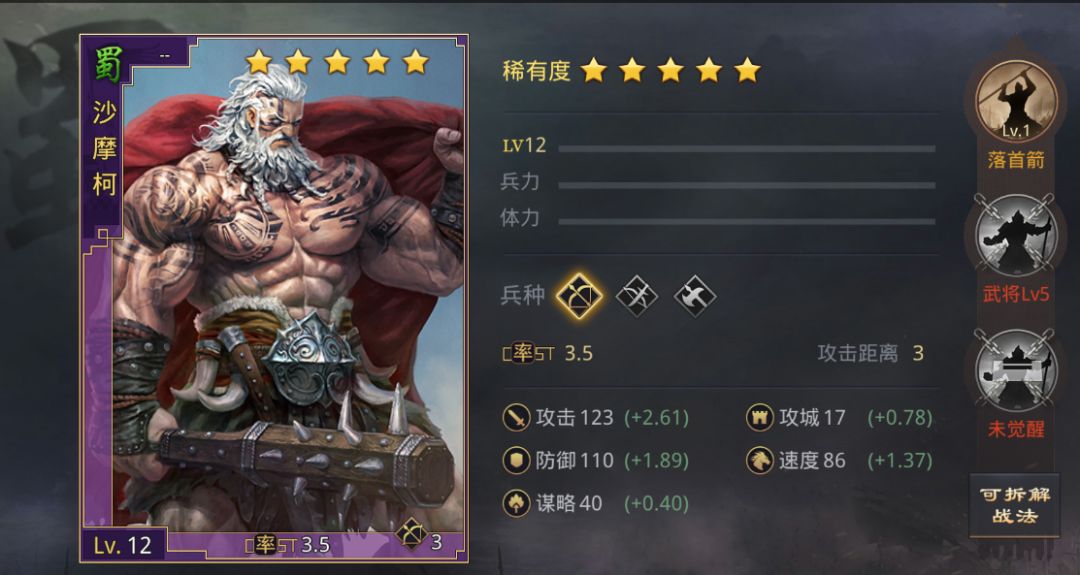1080x575 pixels.
Task: Click the speed horse stat icon
Action: point(760,461)
